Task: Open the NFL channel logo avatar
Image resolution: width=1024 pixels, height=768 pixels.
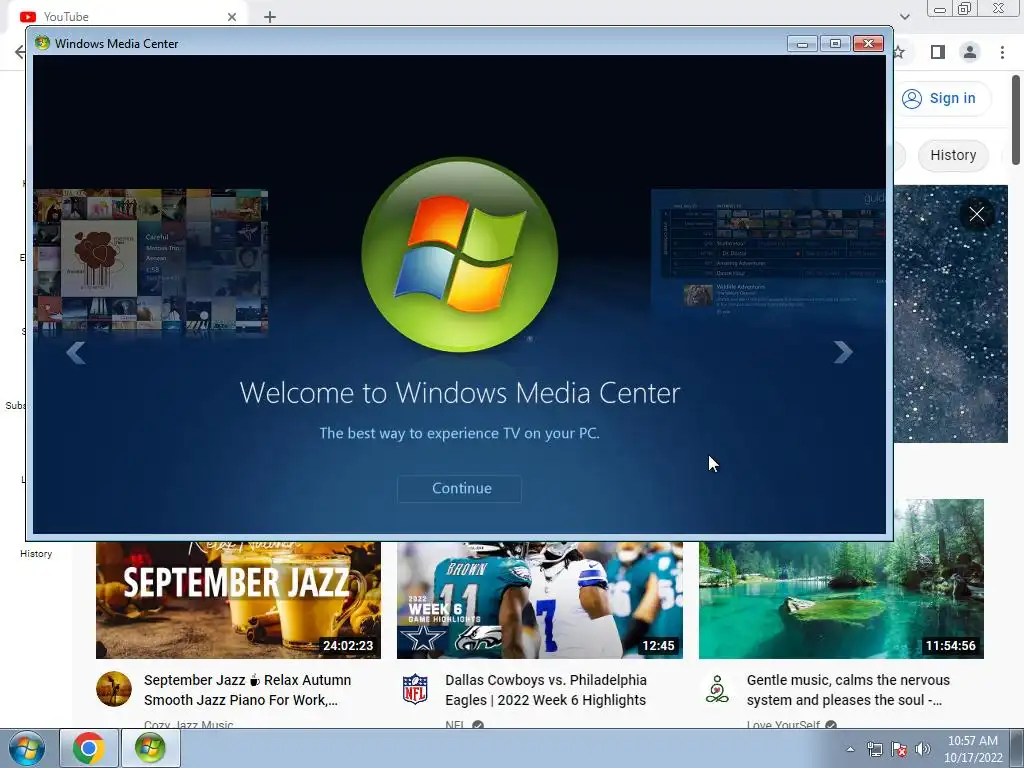Action: pos(415,689)
